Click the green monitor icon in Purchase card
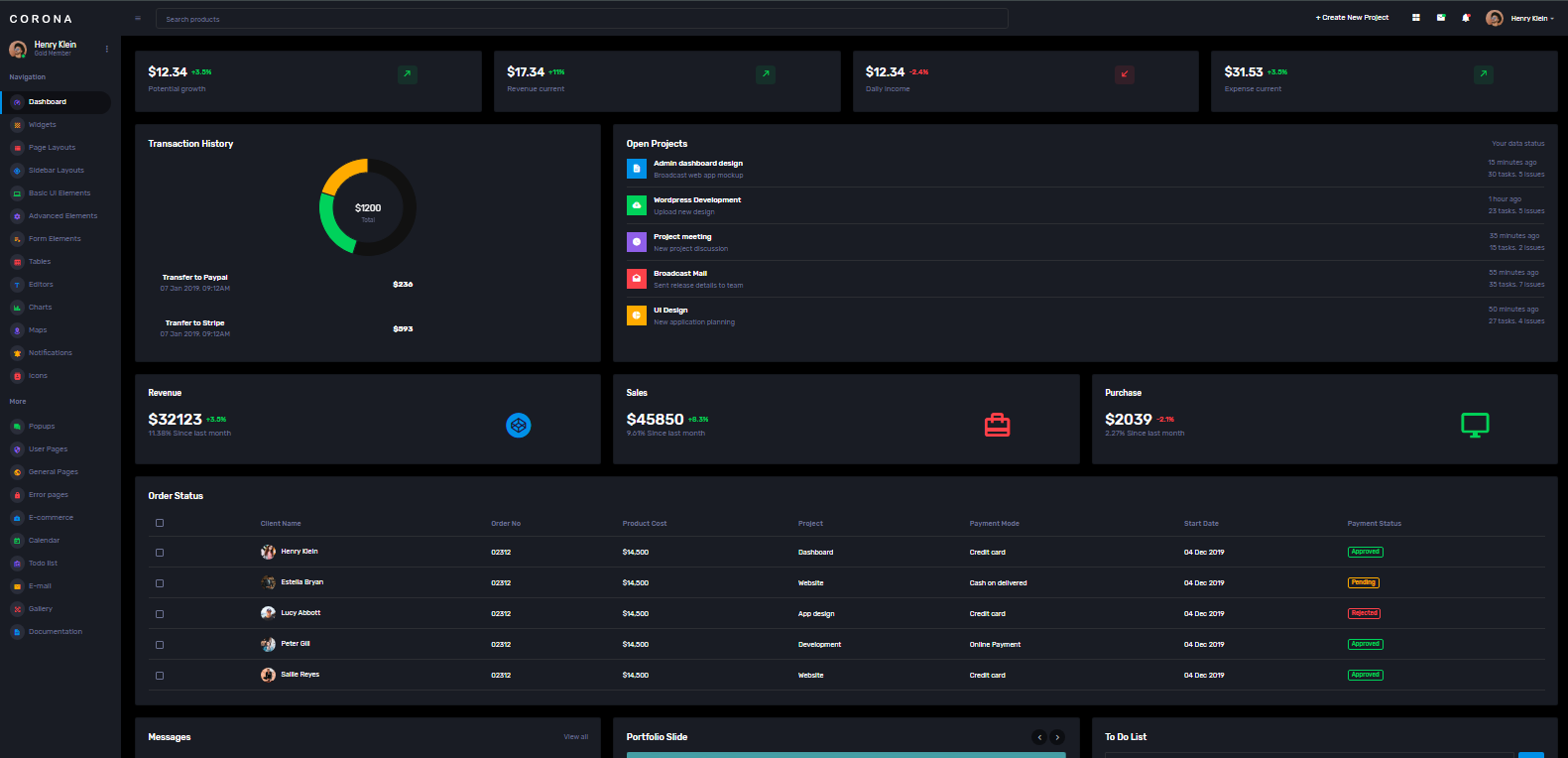 pos(1475,426)
